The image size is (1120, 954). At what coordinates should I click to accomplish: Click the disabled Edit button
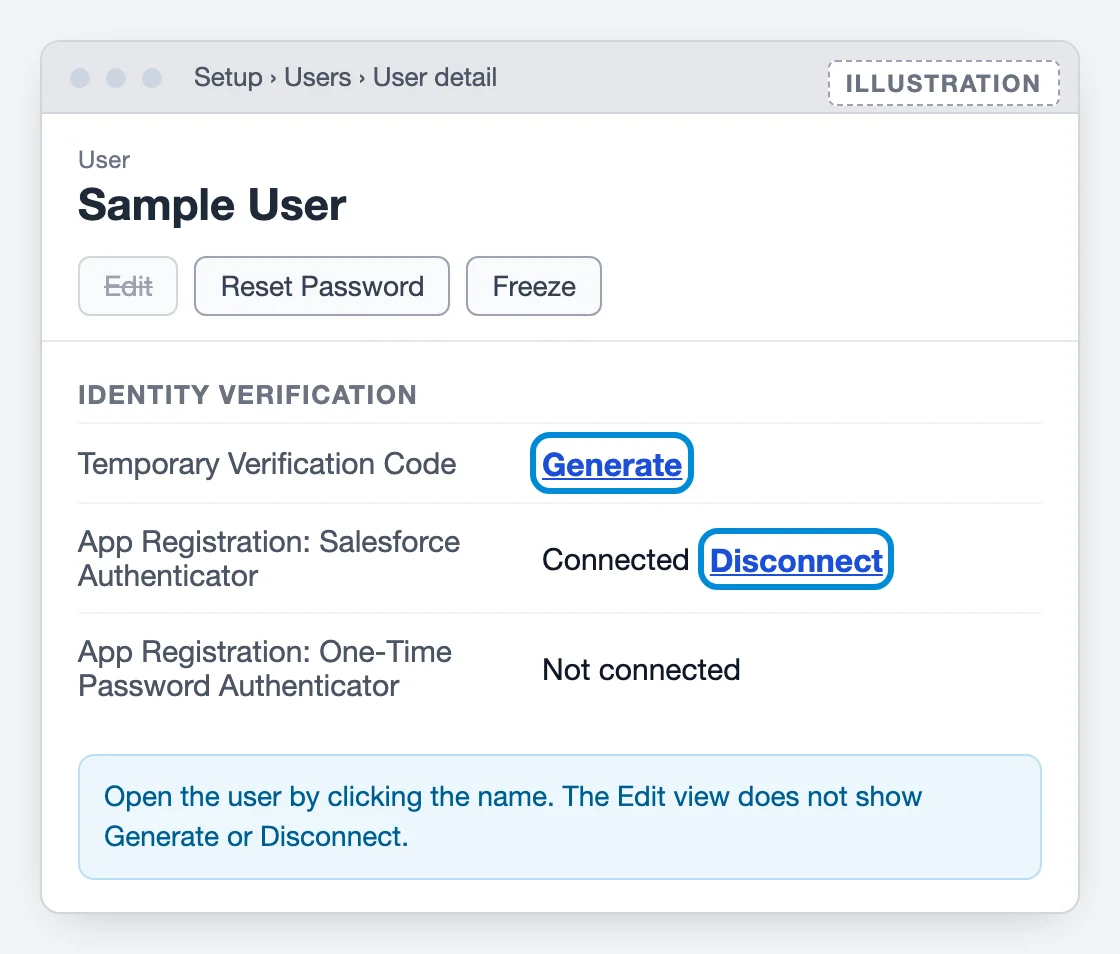(x=128, y=286)
